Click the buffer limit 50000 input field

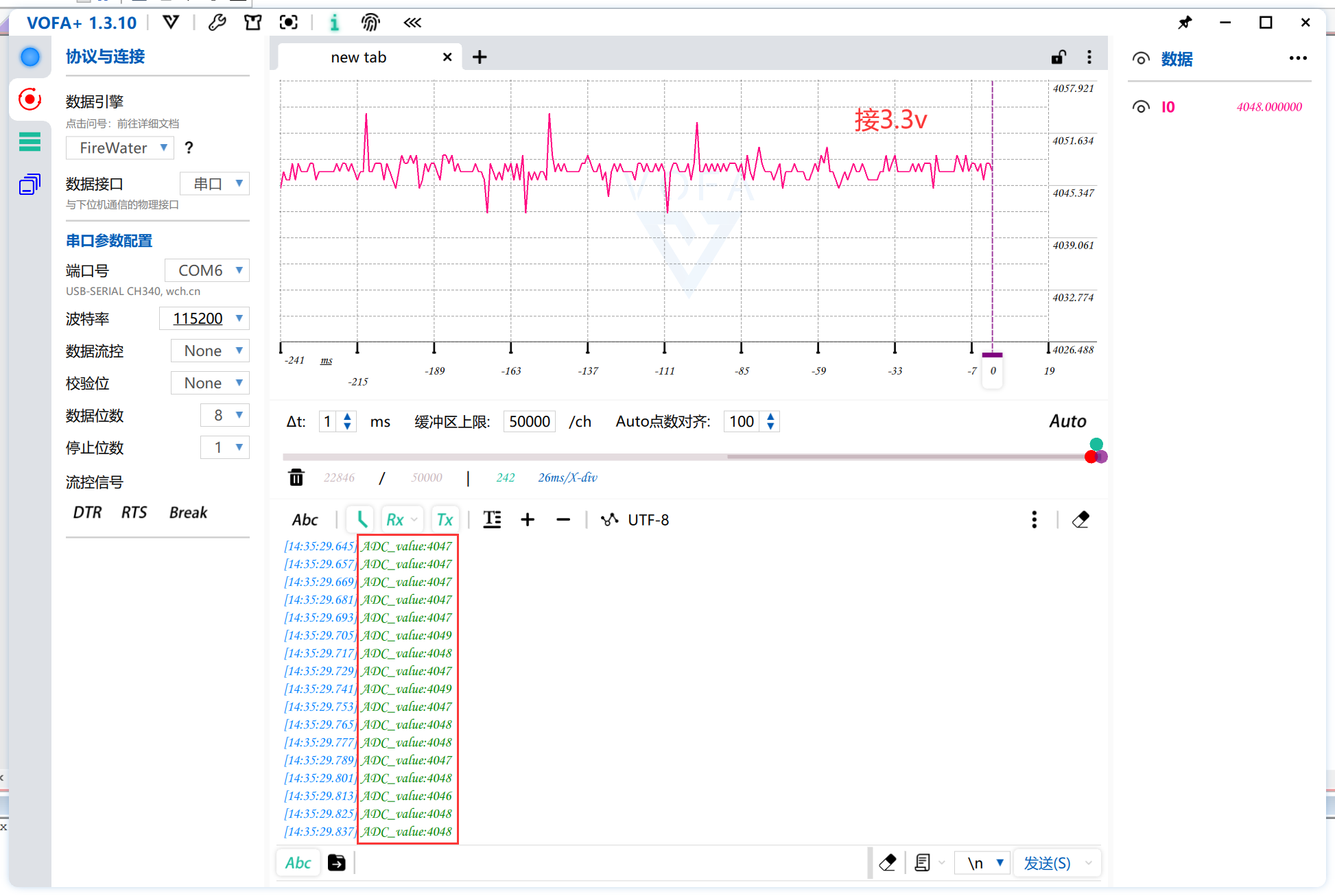tap(530, 421)
